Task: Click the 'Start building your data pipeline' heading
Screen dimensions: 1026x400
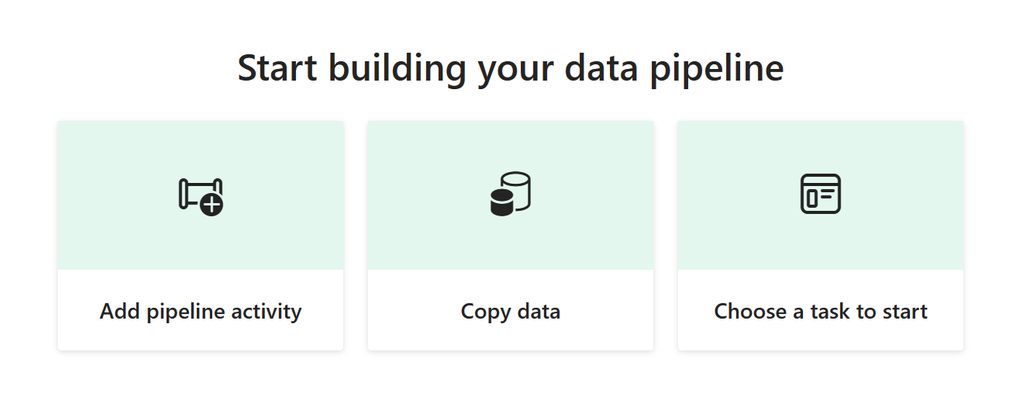Action: (510, 68)
